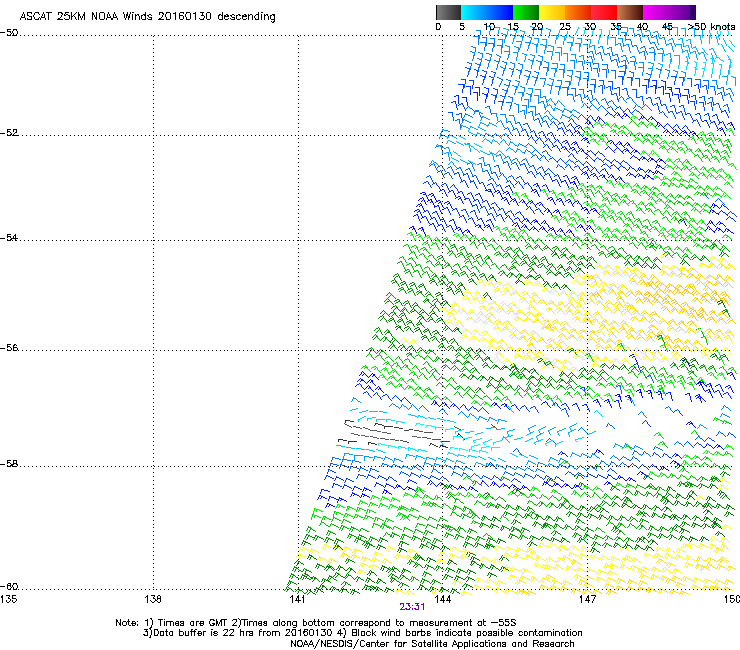The image size is (740, 650).
Task: Click the gray low-wind barbs near 57.5S
Action: (x=395, y=433)
